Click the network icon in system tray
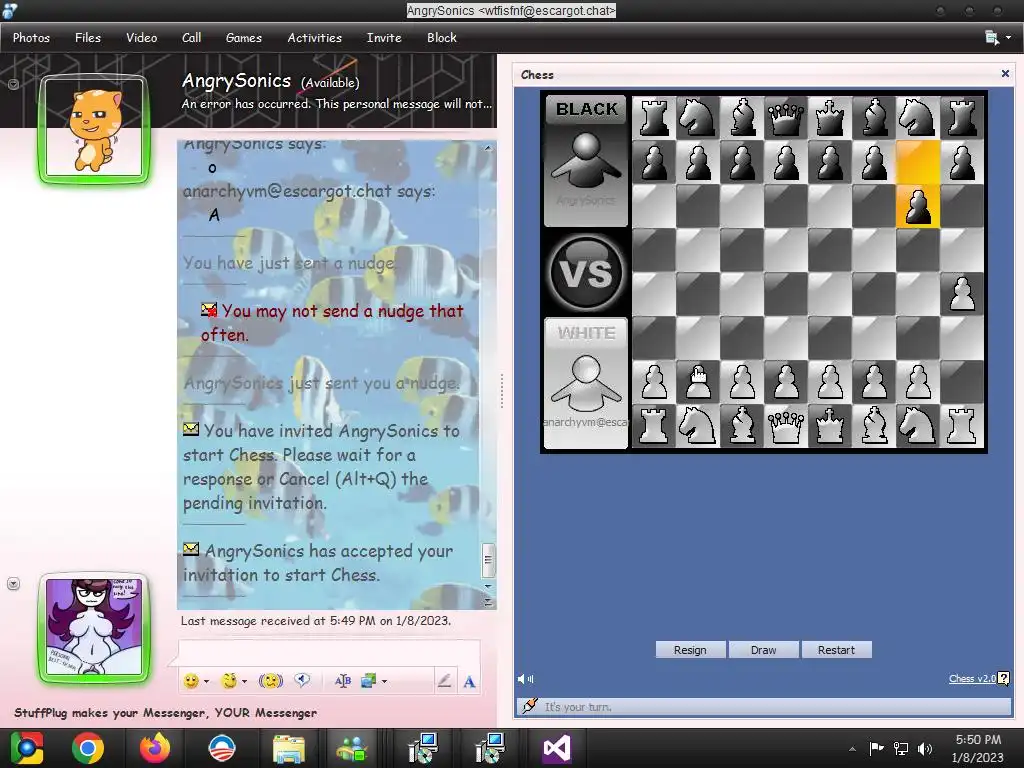The width and height of the screenshot is (1024, 768). pyautogui.click(x=901, y=748)
